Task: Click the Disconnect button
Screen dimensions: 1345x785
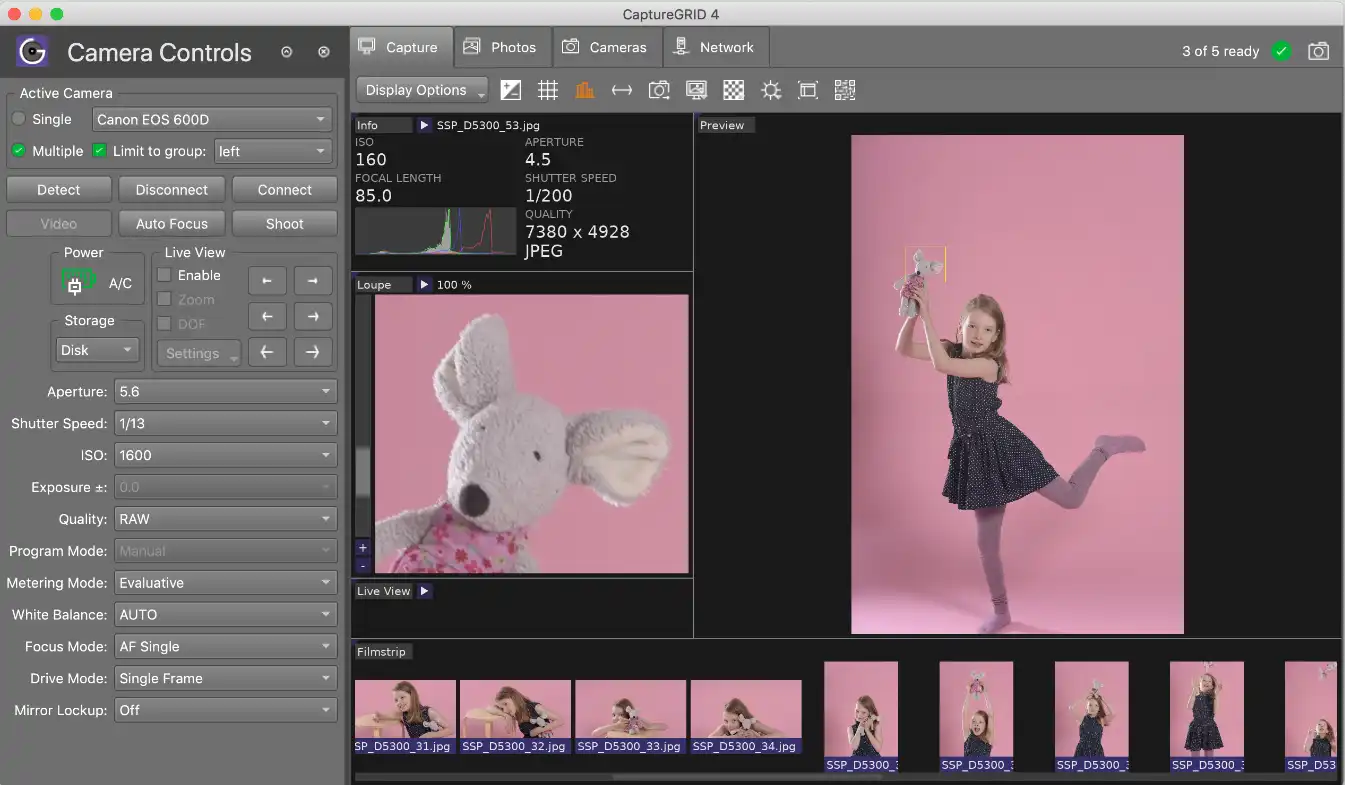Action: [x=171, y=189]
